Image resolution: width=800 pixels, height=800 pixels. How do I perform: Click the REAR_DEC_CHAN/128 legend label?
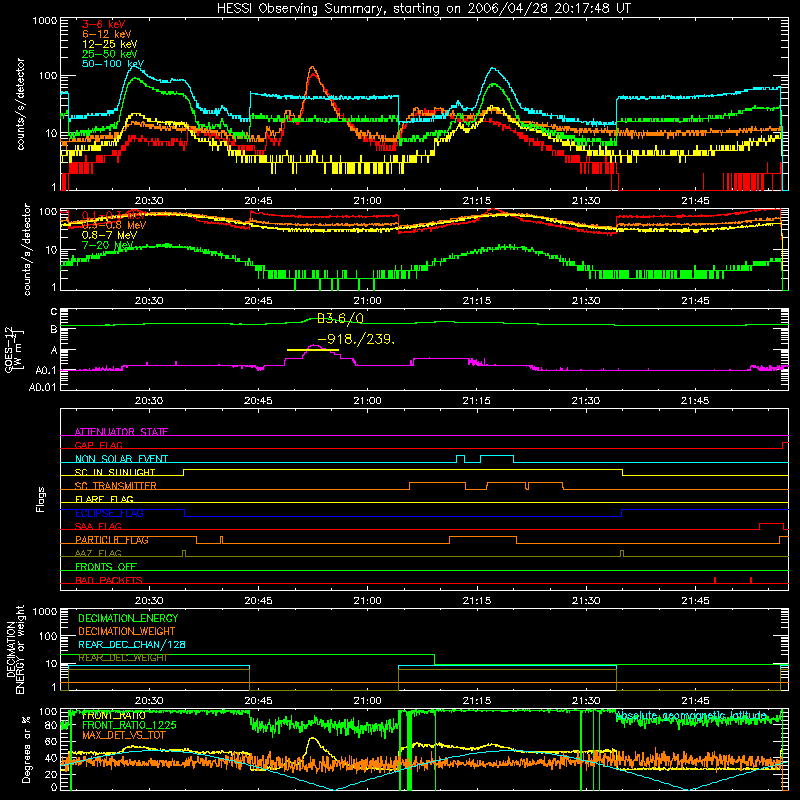(132, 644)
